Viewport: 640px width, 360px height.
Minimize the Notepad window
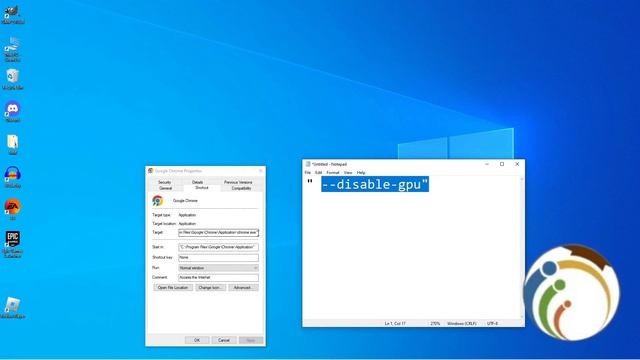pos(487,164)
